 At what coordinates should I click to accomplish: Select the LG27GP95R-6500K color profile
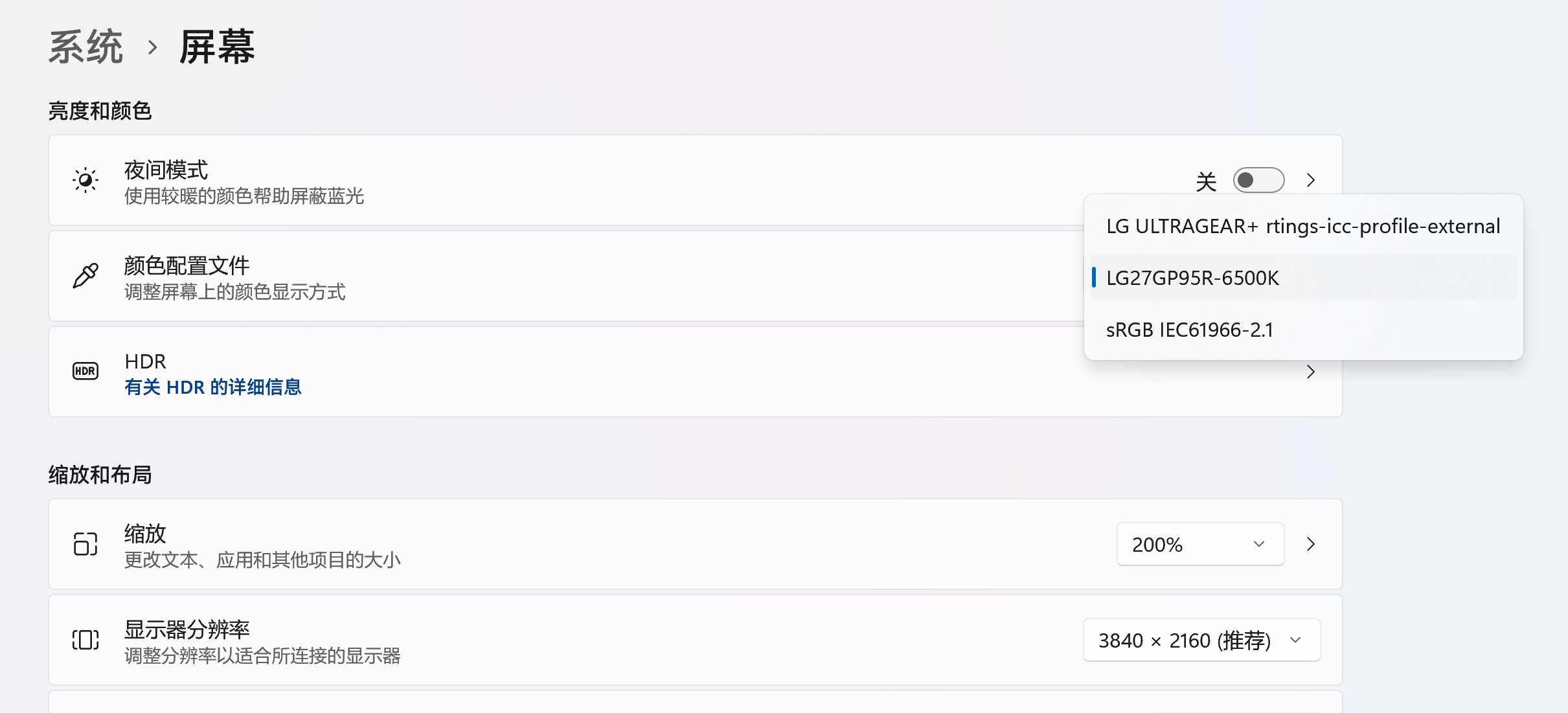[1192, 278]
